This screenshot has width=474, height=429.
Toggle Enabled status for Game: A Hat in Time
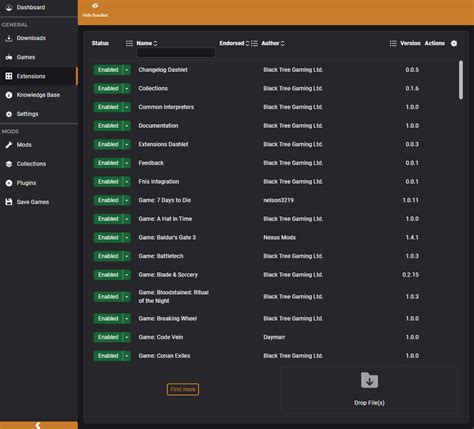click(x=108, y=219)
